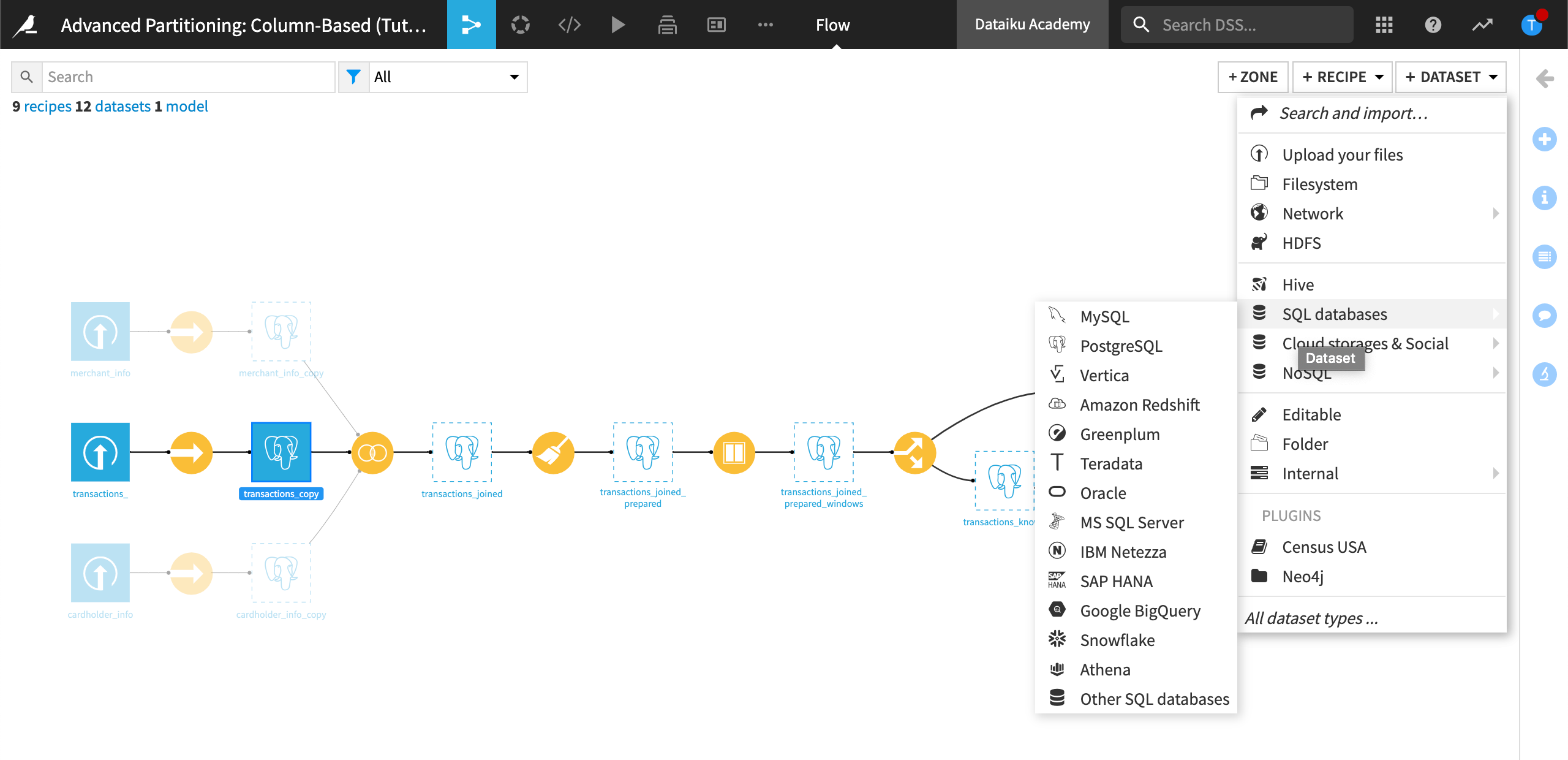
Task: Select the prepare recipe broom node
Action: (553, 453)
